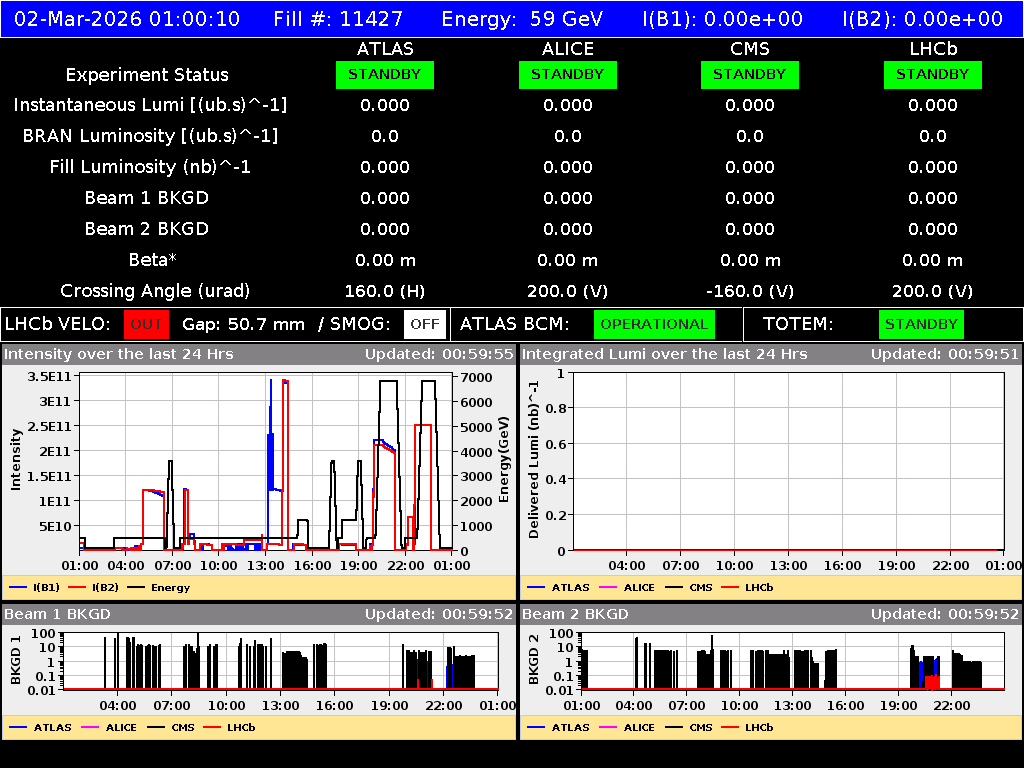Click the TOTEM STANDBY indicator

click(921, 324)
